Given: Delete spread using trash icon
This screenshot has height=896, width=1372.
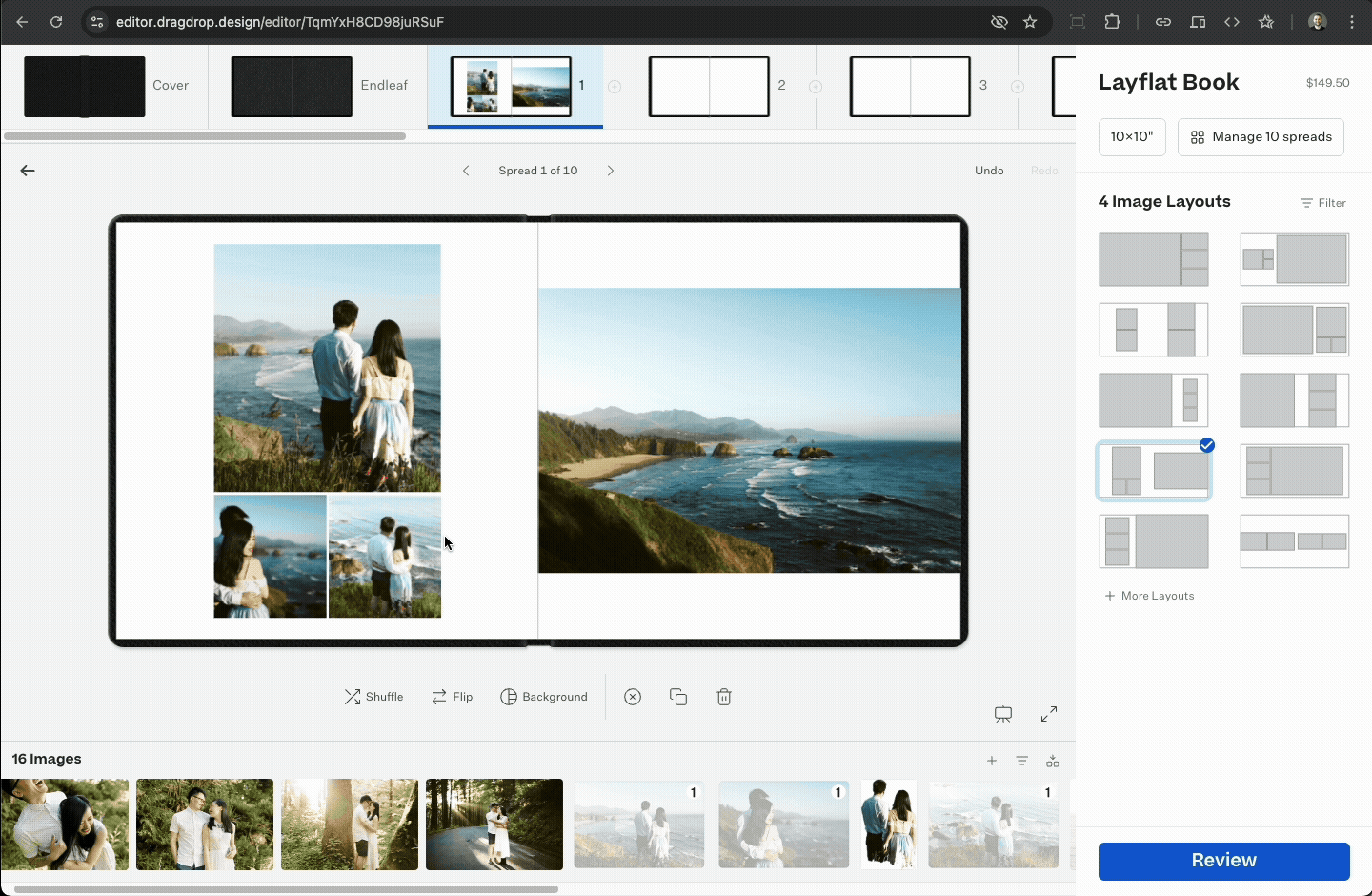Looking at the screenshot, I should coord(724,697).
